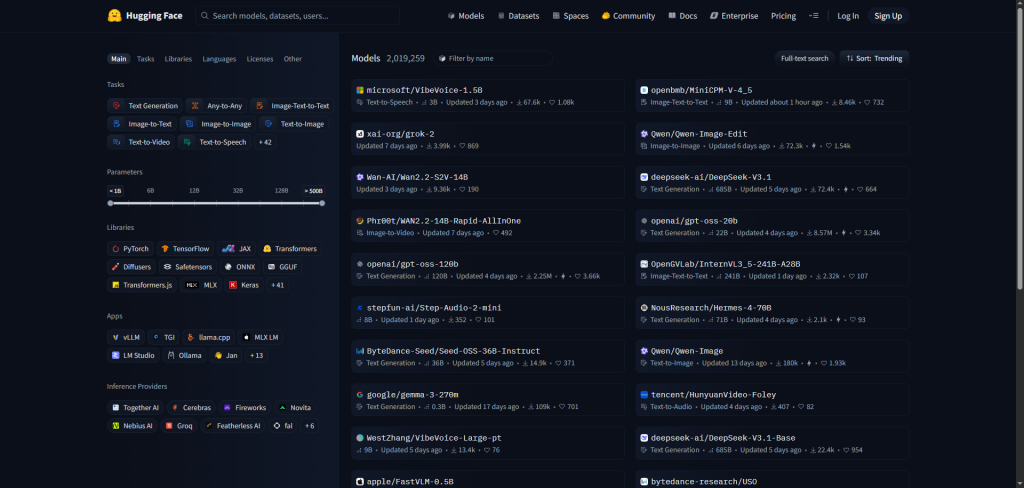Screen dimensions: 1024x488
Task: Expand the +13 more apps
Action: pos(256,355)
